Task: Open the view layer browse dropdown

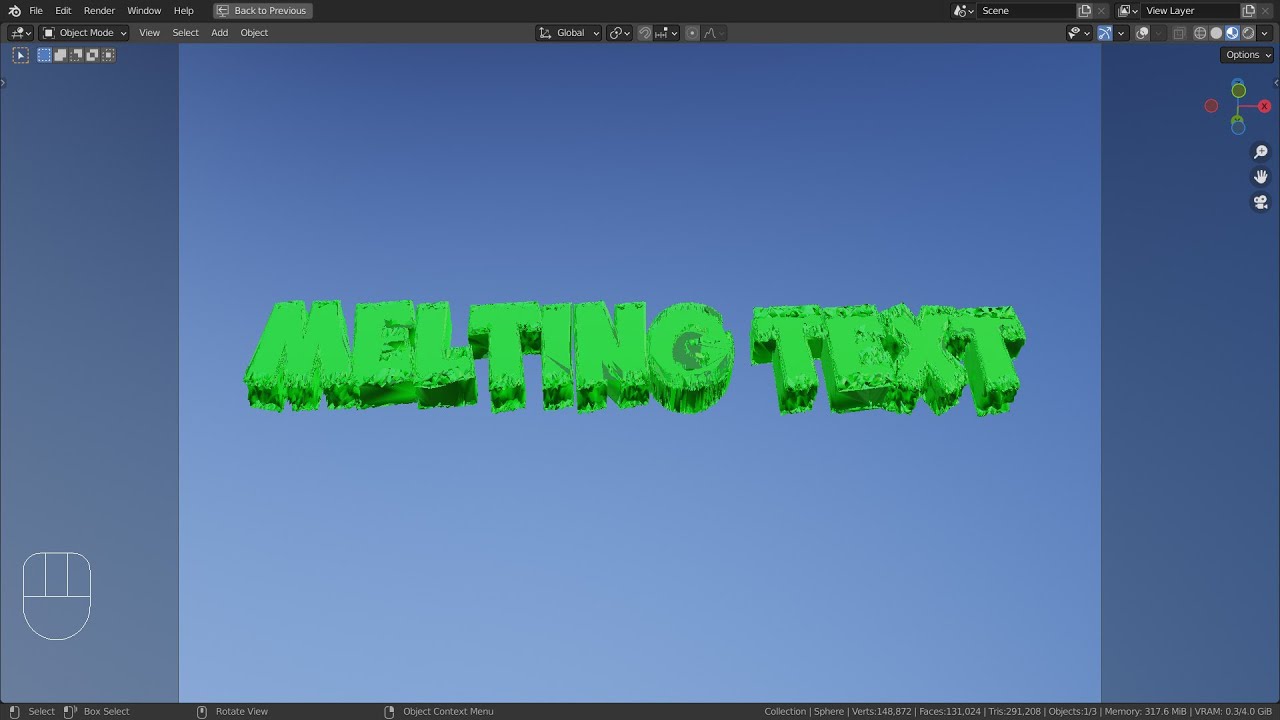Action: pos(1126,10)
